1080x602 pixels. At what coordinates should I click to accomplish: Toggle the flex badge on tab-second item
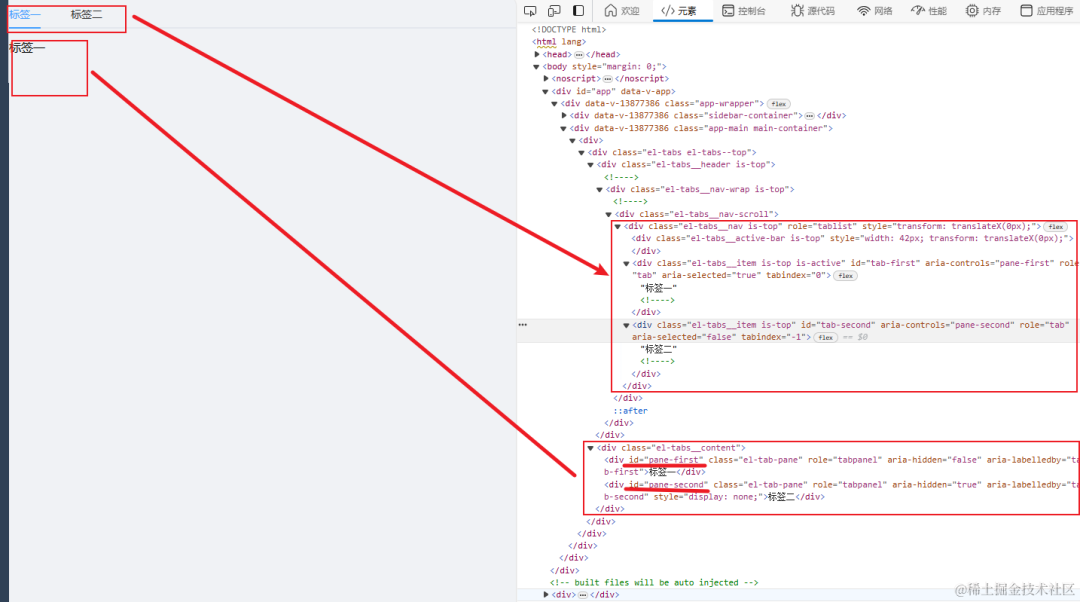point(825,338)
